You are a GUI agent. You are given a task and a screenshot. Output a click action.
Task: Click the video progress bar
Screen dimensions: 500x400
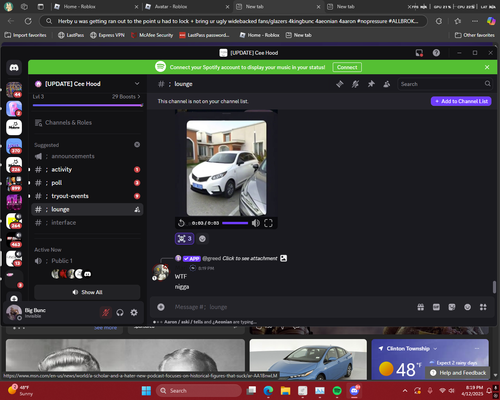pyautogui.click(x=235, y=223)
